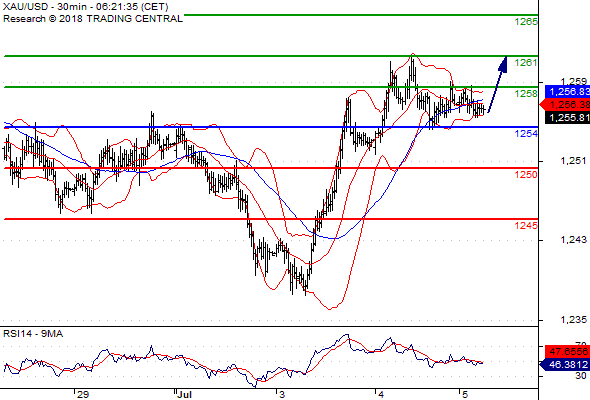Click the XAU/USD 30min chart title
590x400 pixels.
(85, 7)
